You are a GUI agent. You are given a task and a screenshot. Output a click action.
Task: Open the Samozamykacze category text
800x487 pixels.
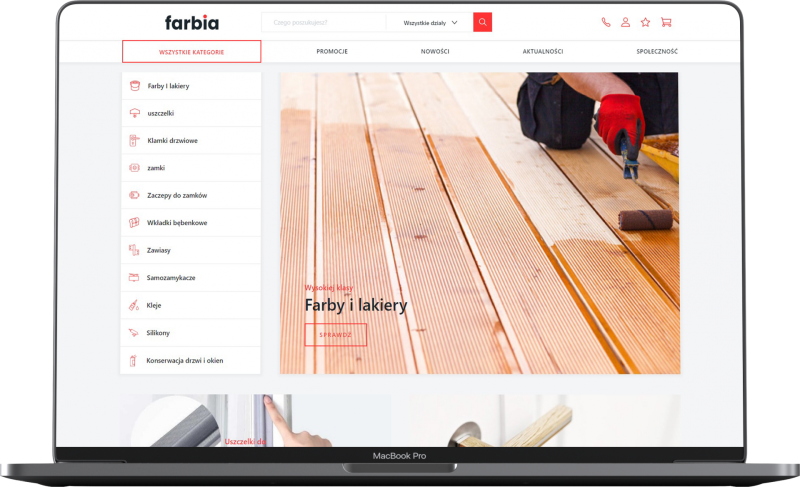pos(171,278)
